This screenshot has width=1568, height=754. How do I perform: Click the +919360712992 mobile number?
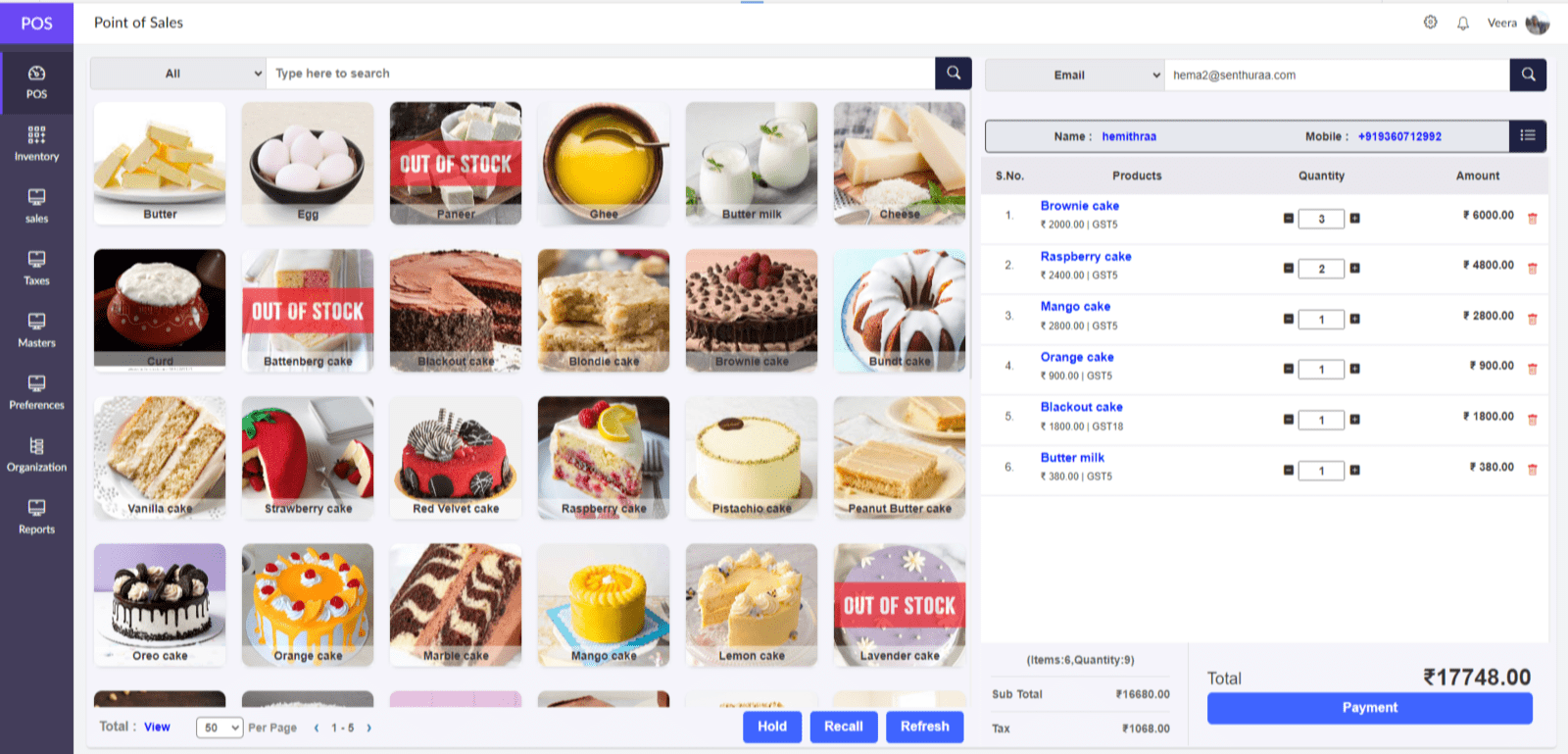click(x=1399, y=136)
